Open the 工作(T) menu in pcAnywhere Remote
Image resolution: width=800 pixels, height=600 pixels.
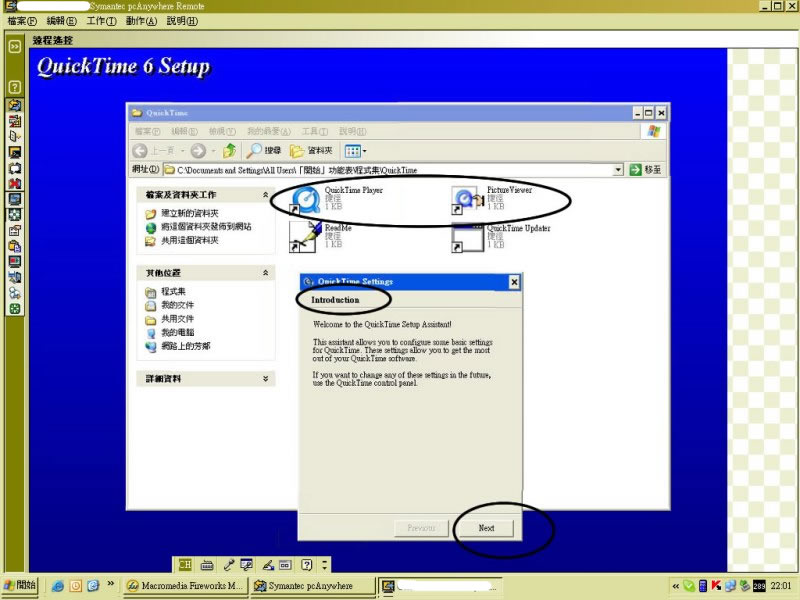101,21
